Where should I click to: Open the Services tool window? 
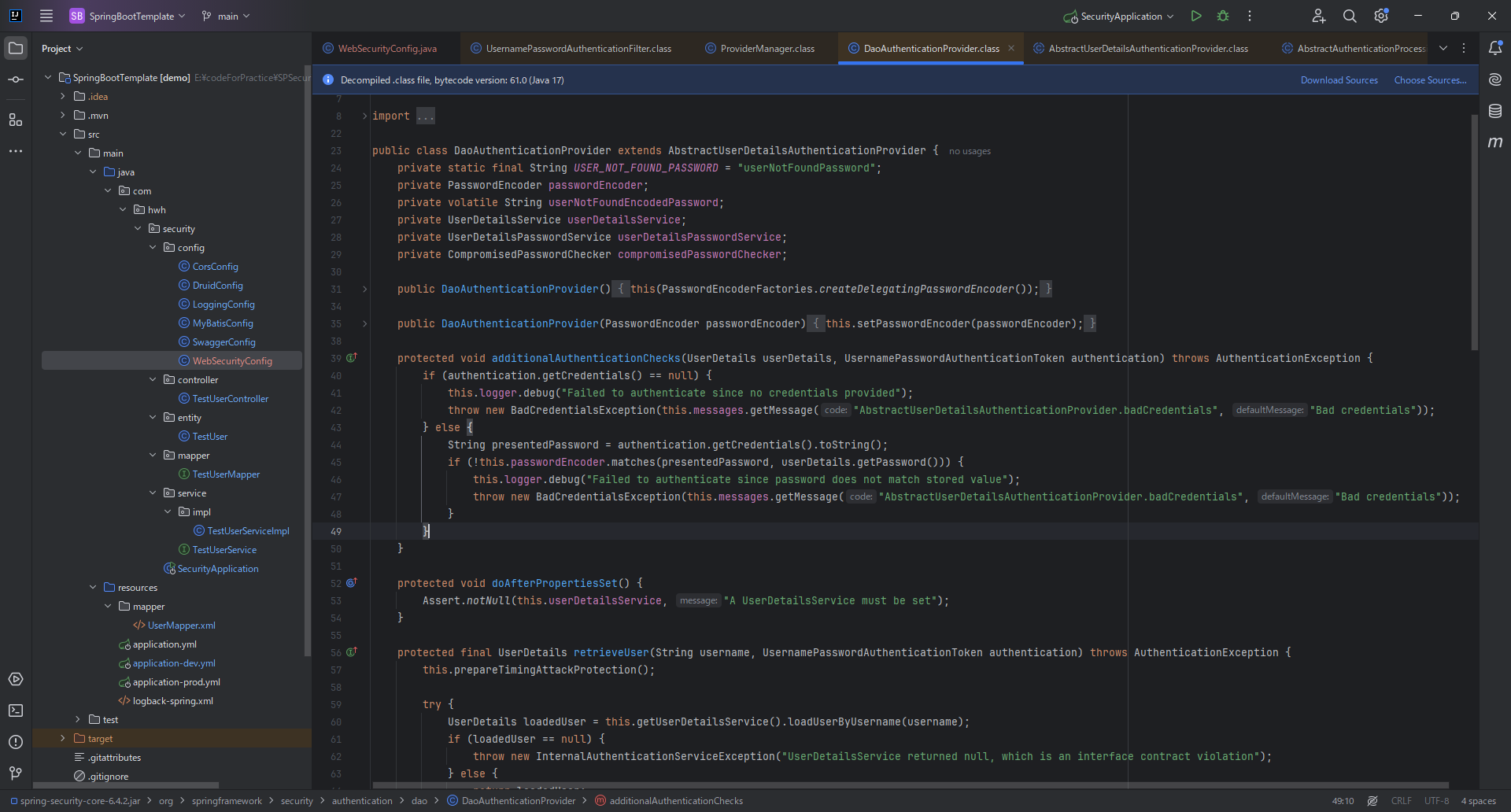[16, 679]
